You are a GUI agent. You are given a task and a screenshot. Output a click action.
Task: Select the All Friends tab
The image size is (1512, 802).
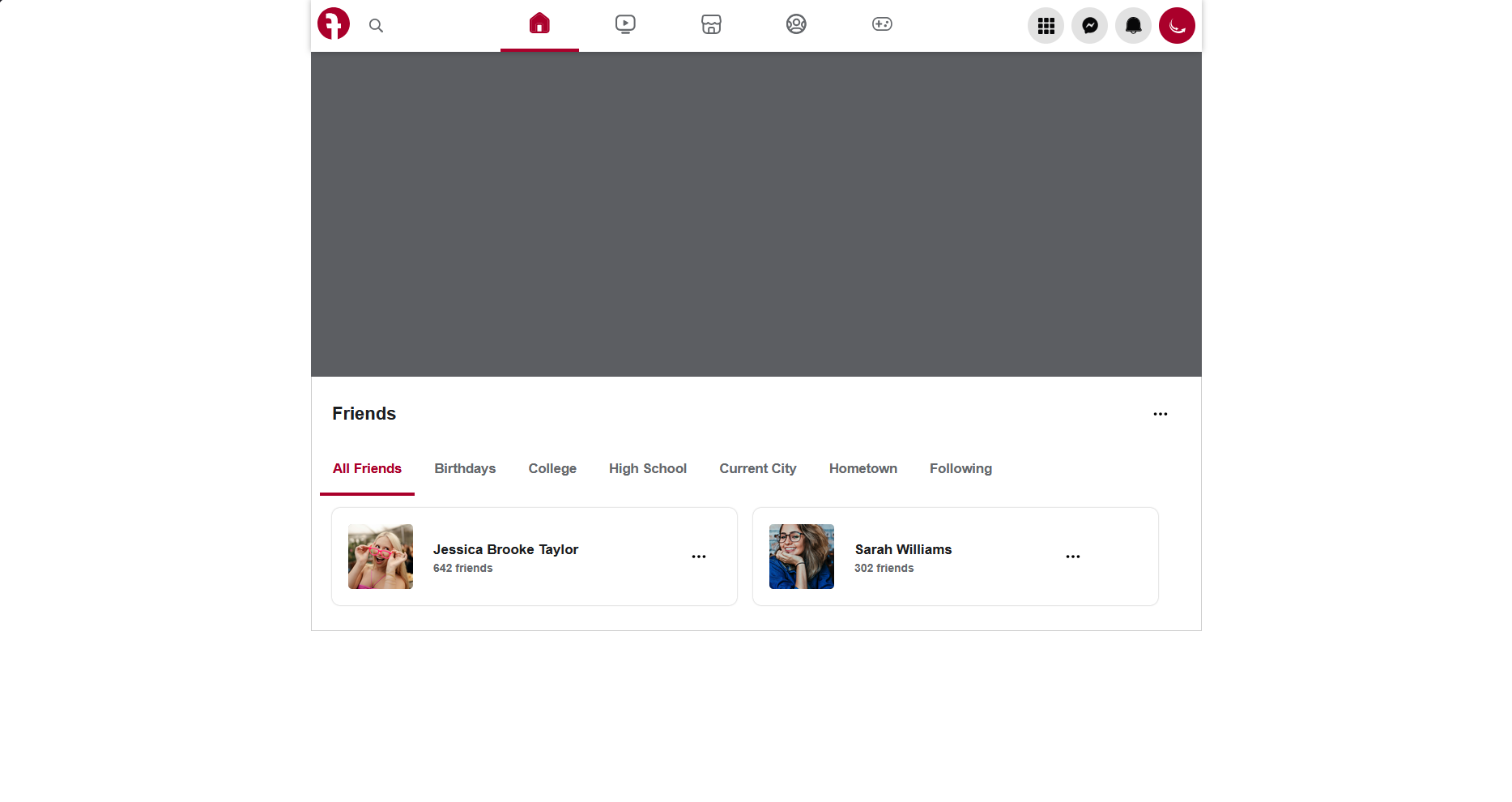tap(367, 468)
